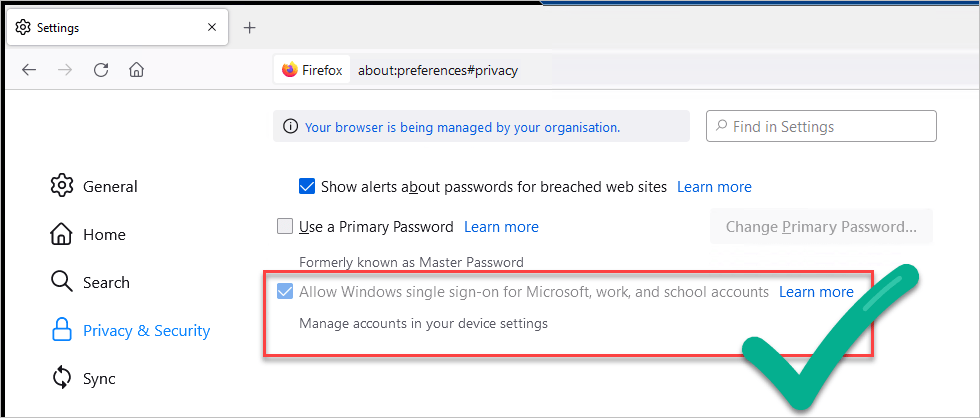
Task: Click the Firefox logo in address bar
Action: pos(290,70)
